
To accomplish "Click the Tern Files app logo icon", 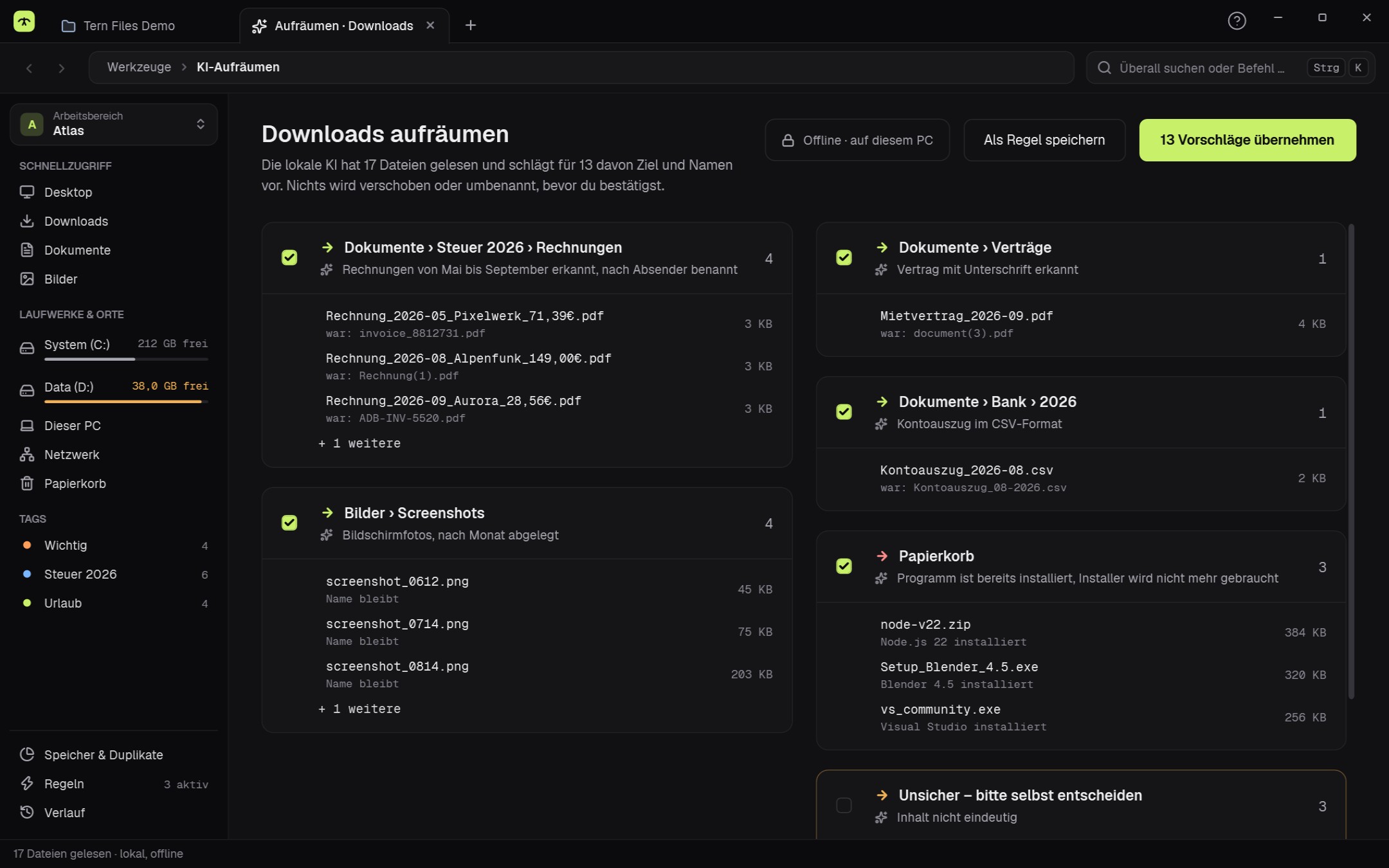I will click(x=24, y=22).
